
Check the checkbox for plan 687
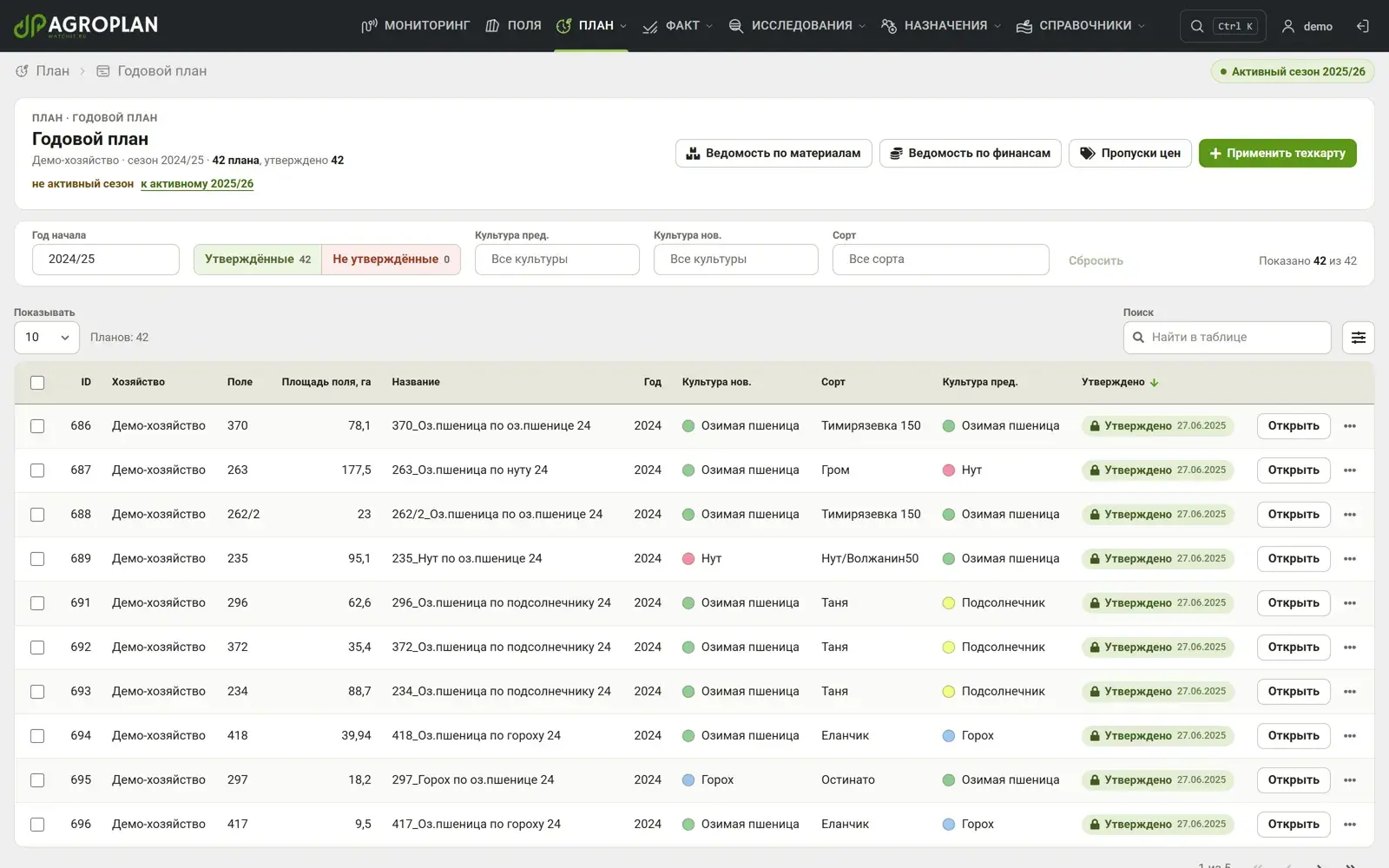(37, 470)
